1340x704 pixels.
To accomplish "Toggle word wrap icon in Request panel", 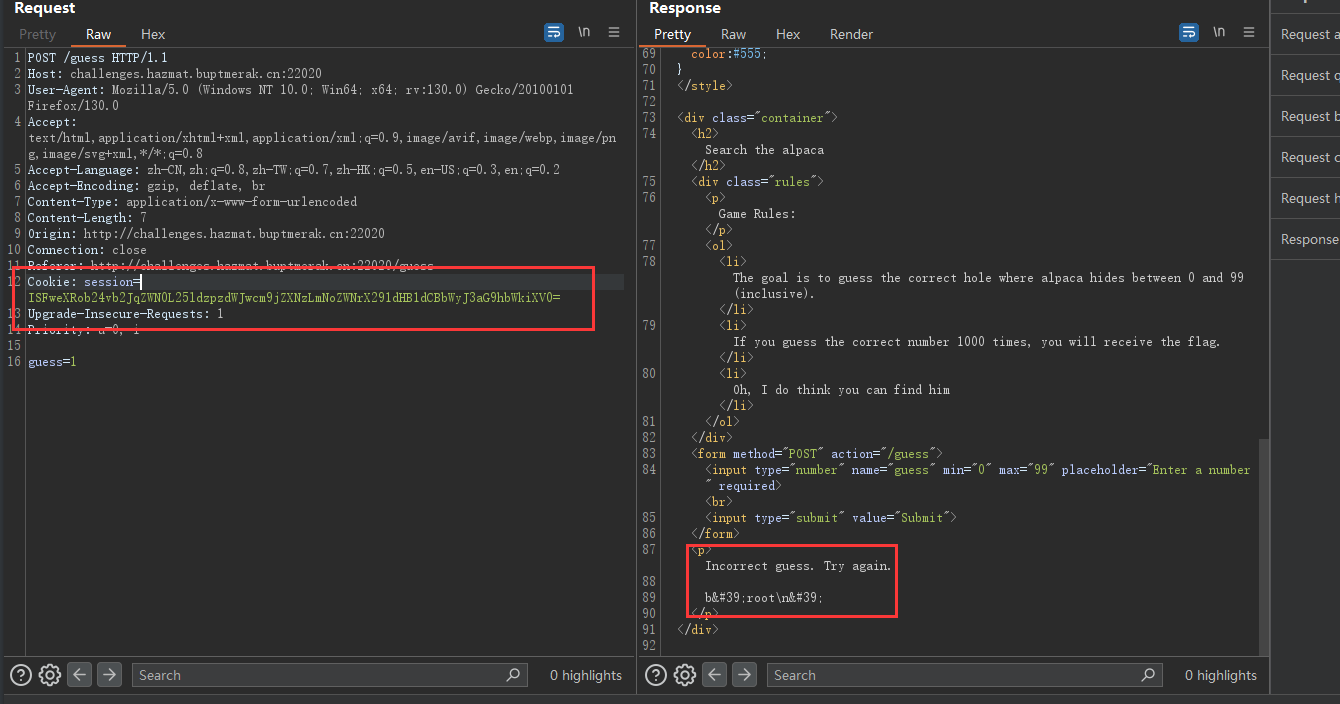I will coord(553,32).
